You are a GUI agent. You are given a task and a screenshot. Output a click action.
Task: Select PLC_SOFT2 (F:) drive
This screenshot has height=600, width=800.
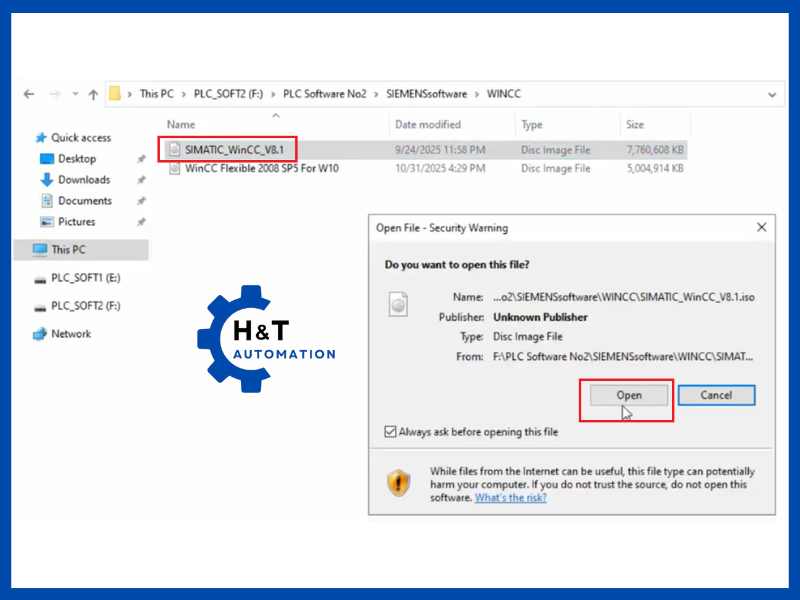click(85, 306)
